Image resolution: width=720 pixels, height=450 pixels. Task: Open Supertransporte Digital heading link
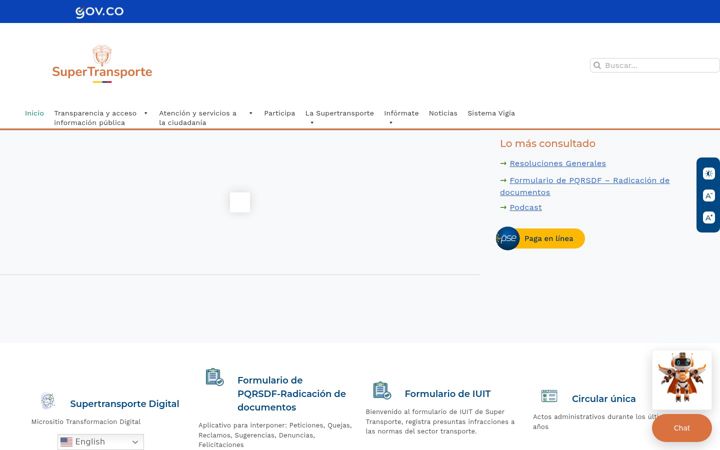tap(124, 404)
